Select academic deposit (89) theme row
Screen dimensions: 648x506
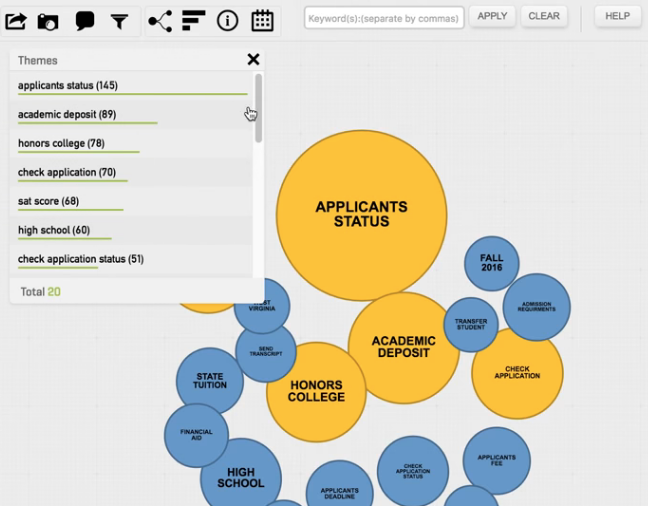[x=131, y=115]
